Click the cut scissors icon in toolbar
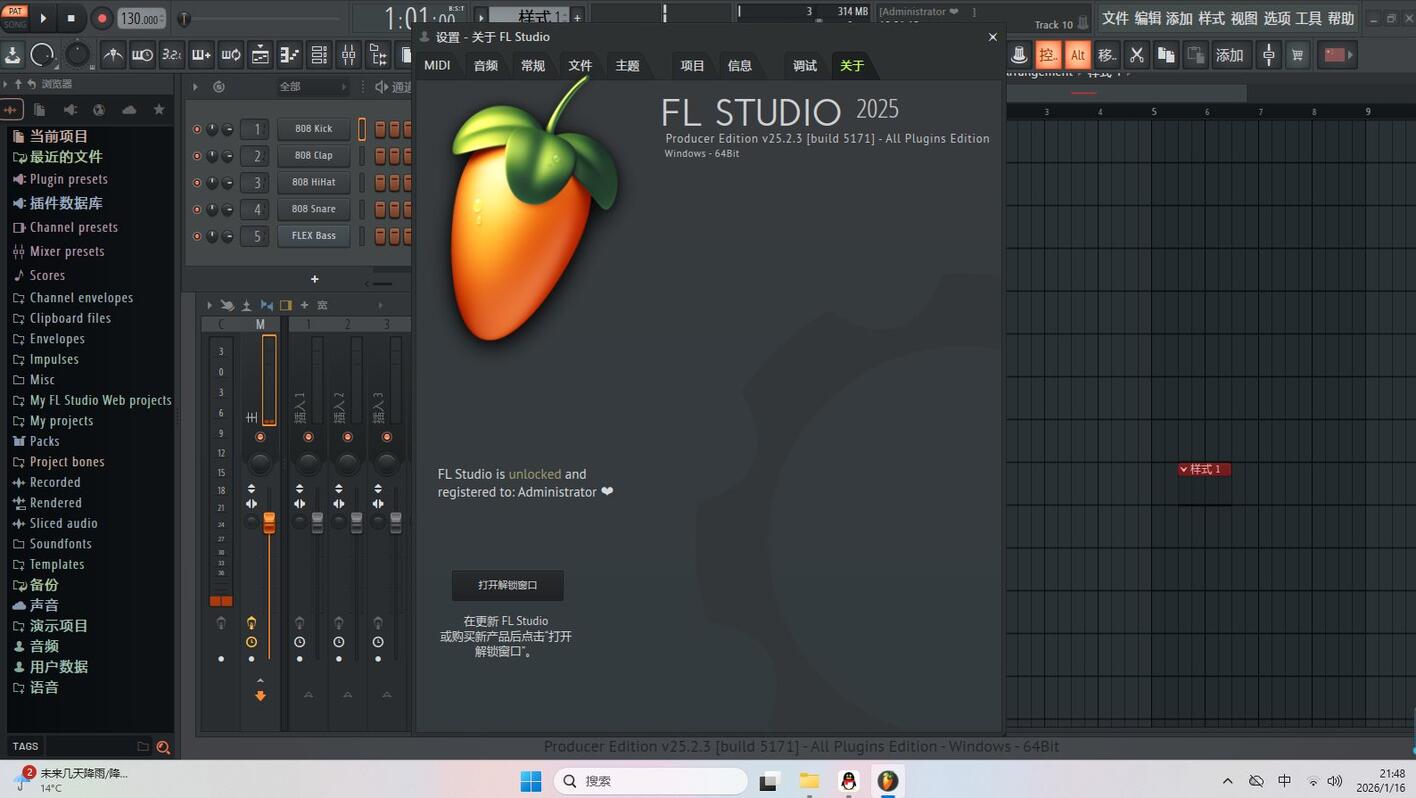 tap(1136, 55)
